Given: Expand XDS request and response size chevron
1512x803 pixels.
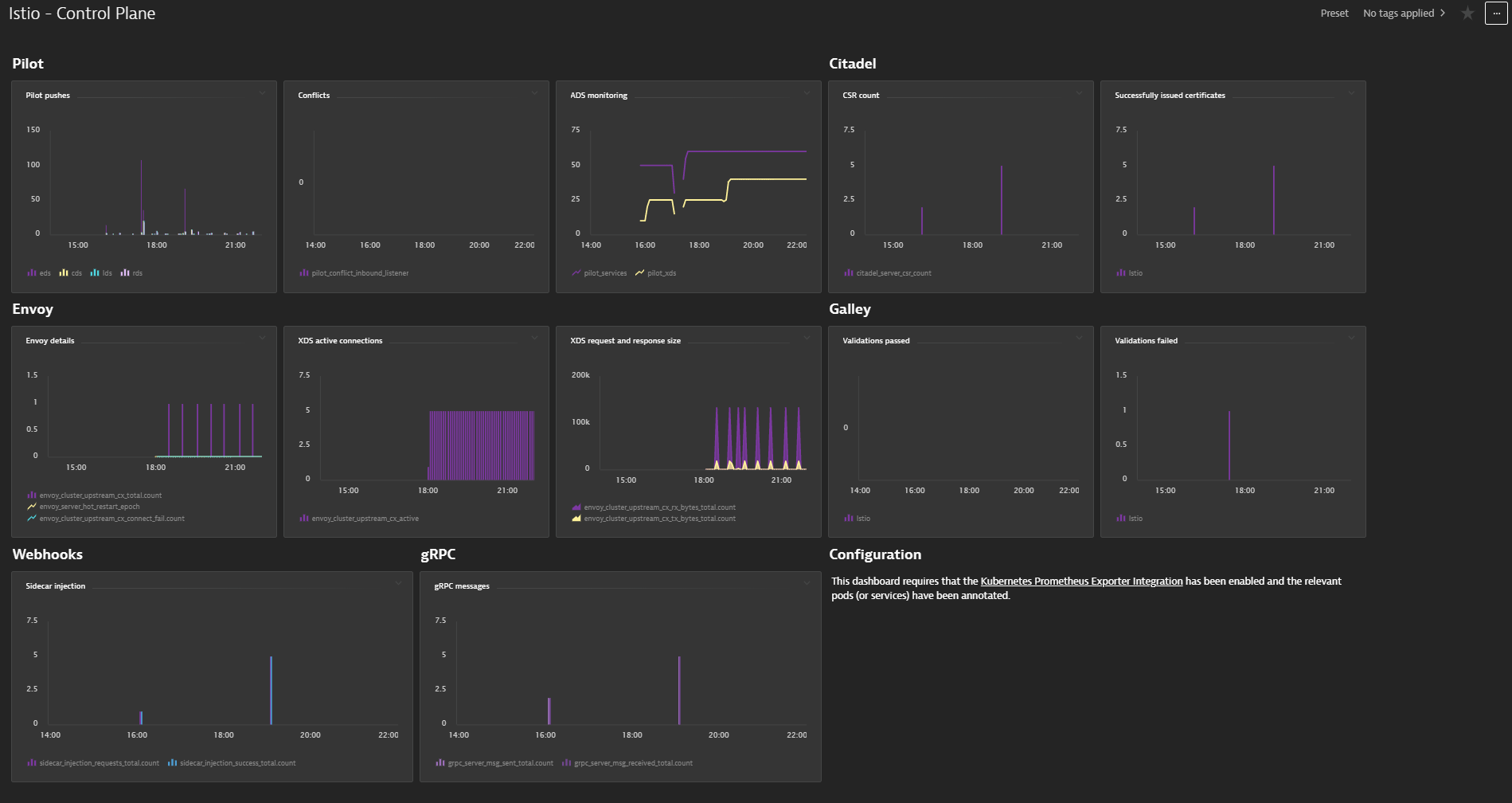Looking at the screenshot, I should [x=807, y=339].
